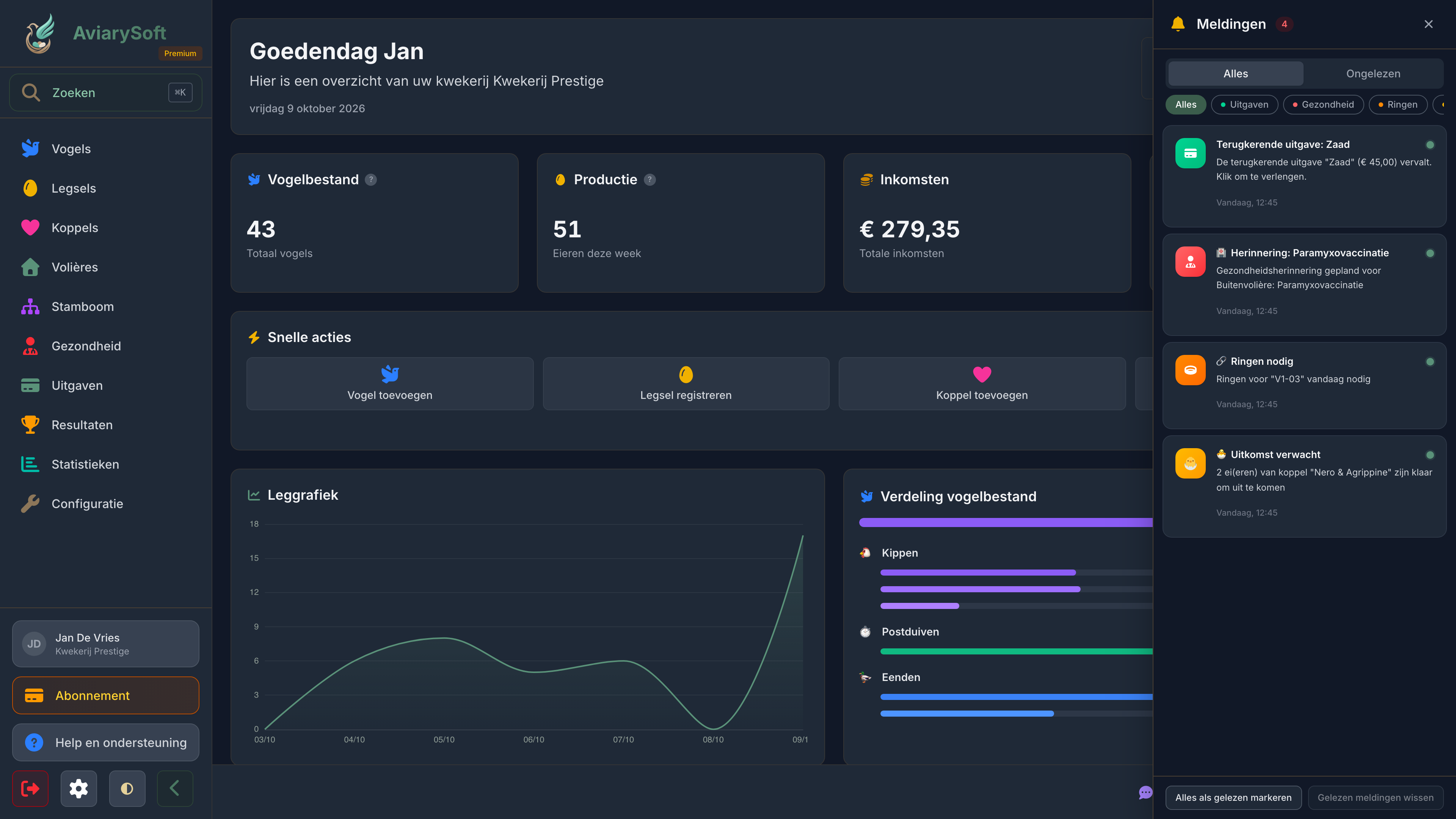Viewport: 1456px width, 819px height.
Task: Switch to the Ongelezen tab
Action: point(1373,74)
